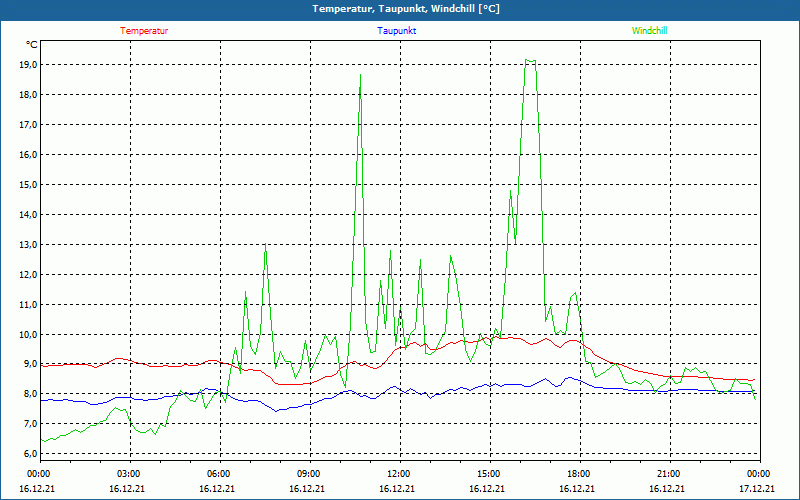Click the red Temperatur legend label
The width and height of the screenshot is (800, 500).
(144, 31)
